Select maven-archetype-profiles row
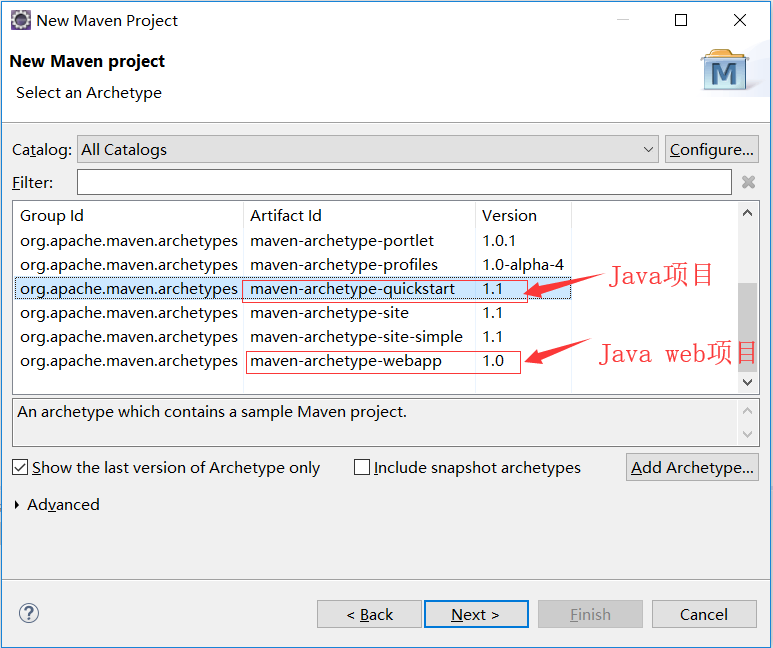The height and width of the screenshot is (648, 773). click(293, 265)
